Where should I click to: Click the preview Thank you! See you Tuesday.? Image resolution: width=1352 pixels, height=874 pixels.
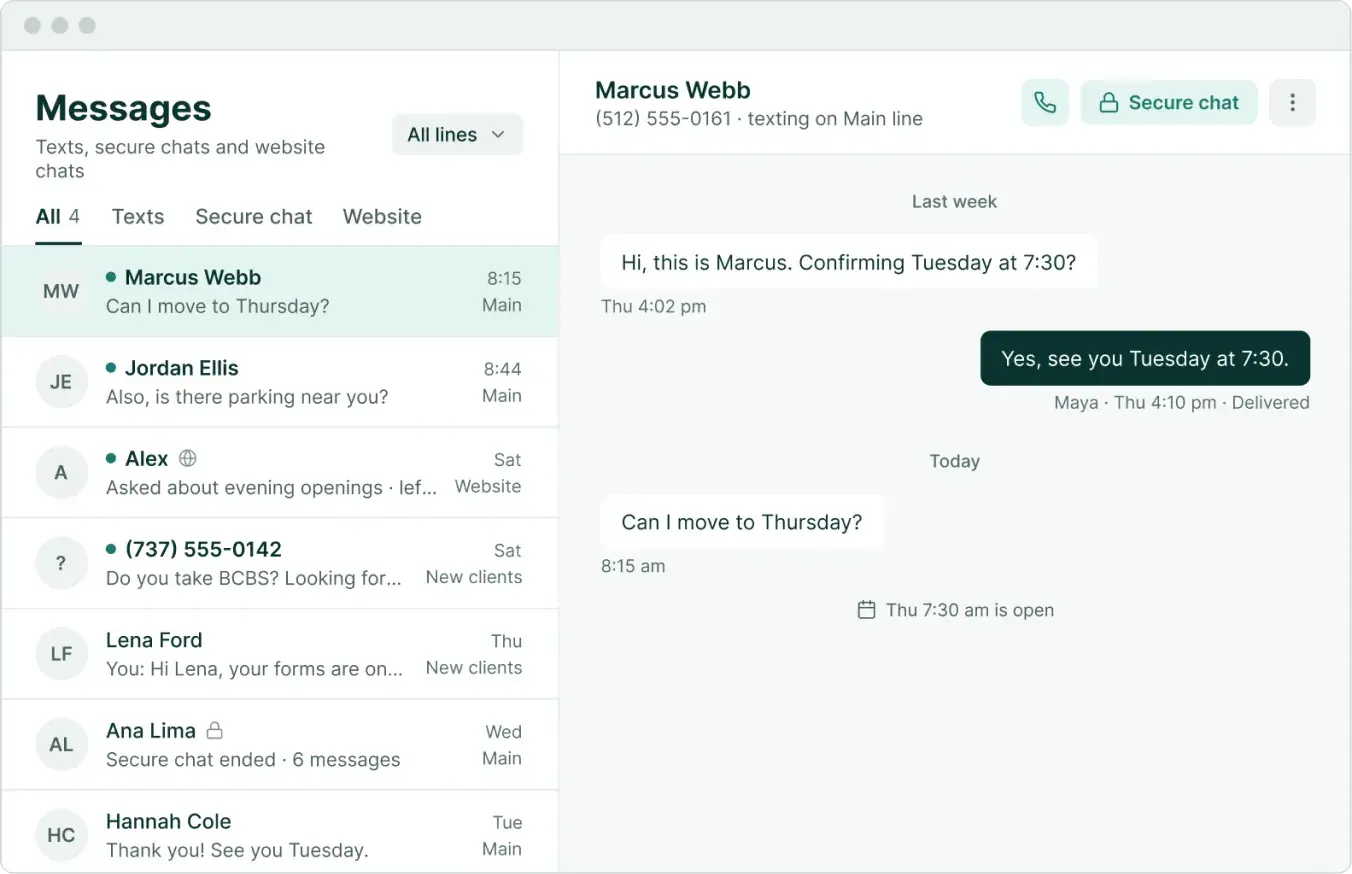(237, 850)
